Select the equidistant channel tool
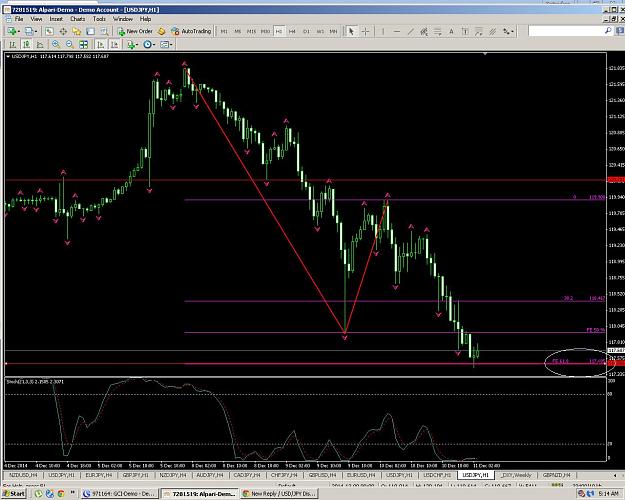 424,31
